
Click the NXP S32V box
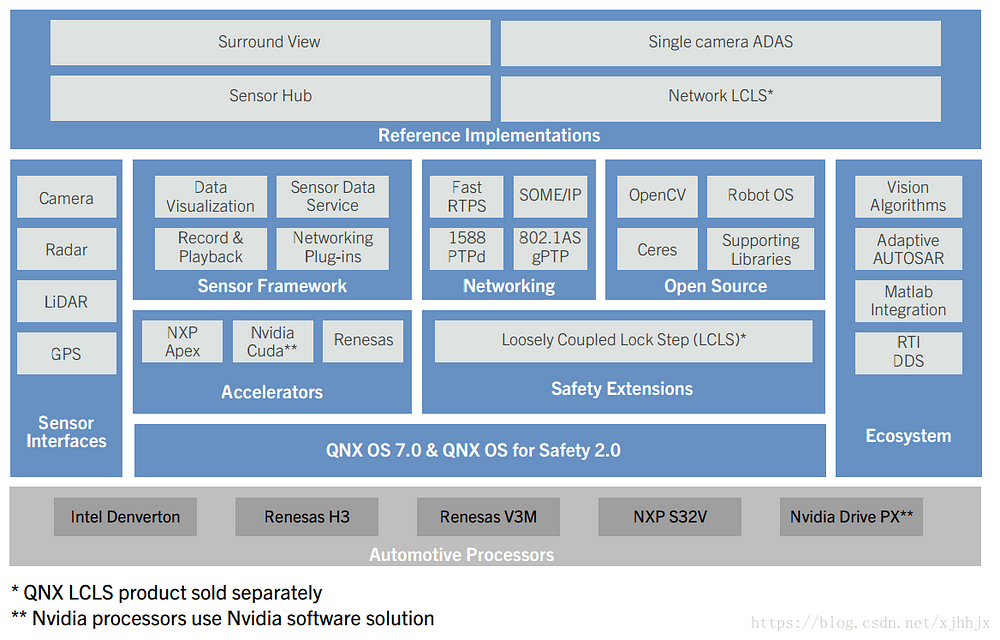point(670,517)
